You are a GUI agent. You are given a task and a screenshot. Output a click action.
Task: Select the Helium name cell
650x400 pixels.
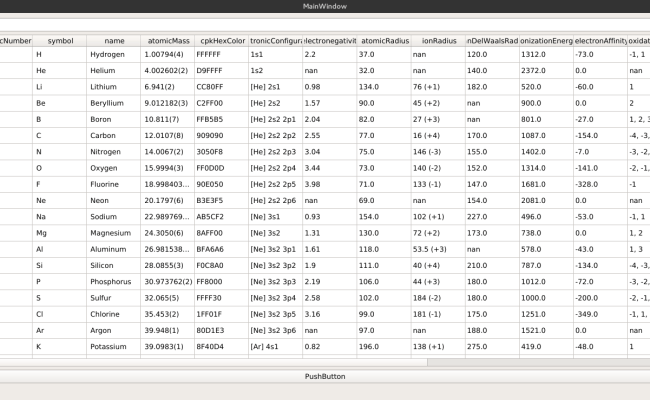coord(114,70)
